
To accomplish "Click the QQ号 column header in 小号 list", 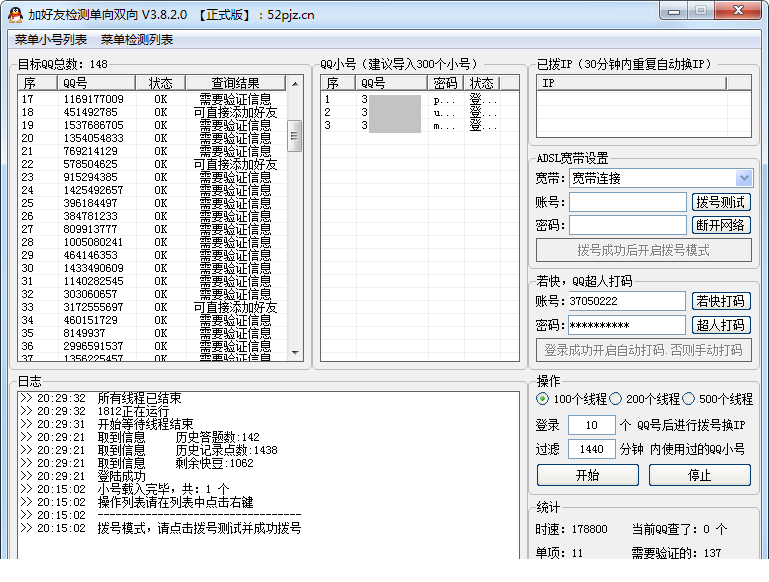I will pyautogui.click(x=391, y=83).
